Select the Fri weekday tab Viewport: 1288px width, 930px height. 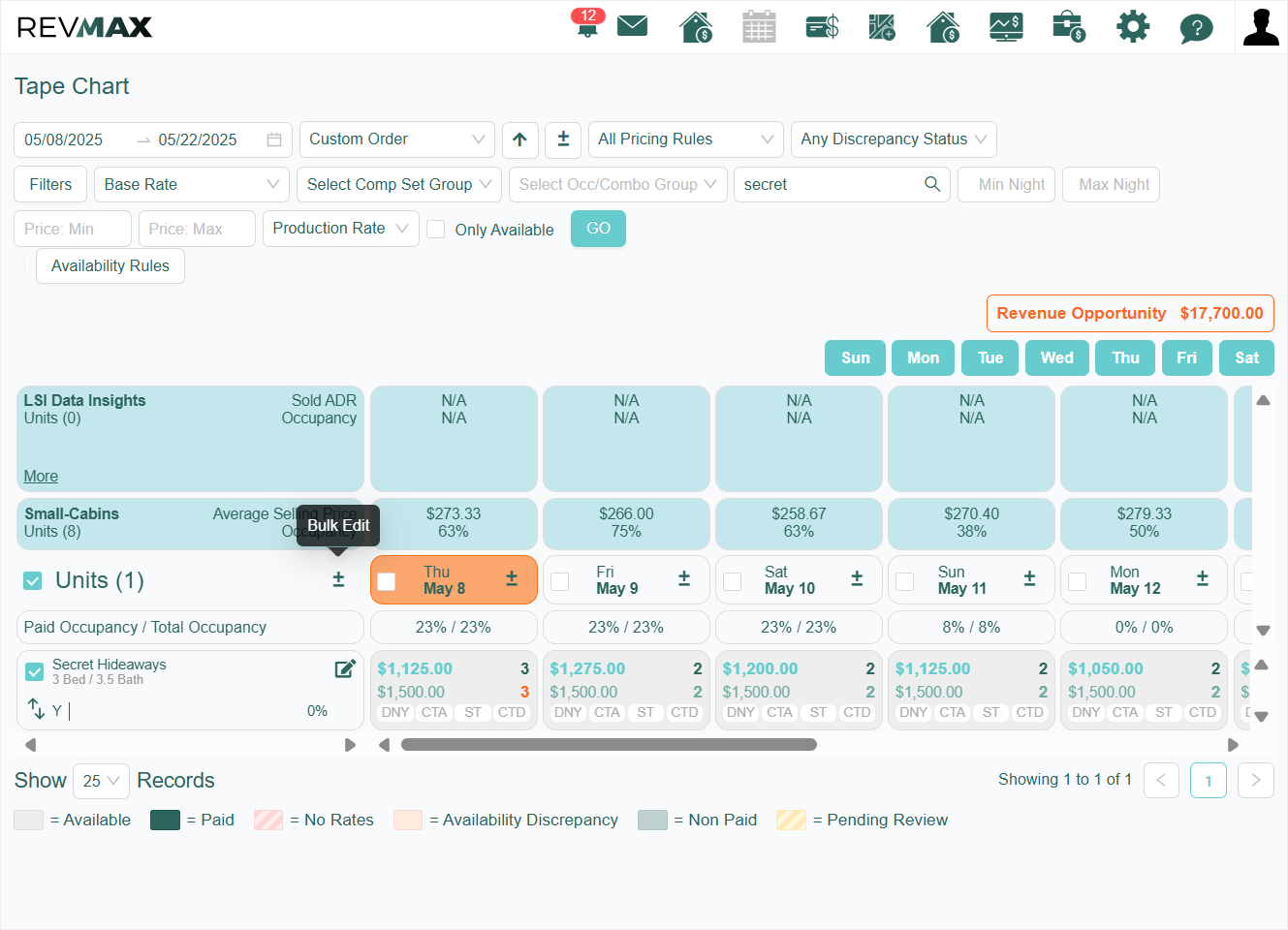coord(1187,357)
